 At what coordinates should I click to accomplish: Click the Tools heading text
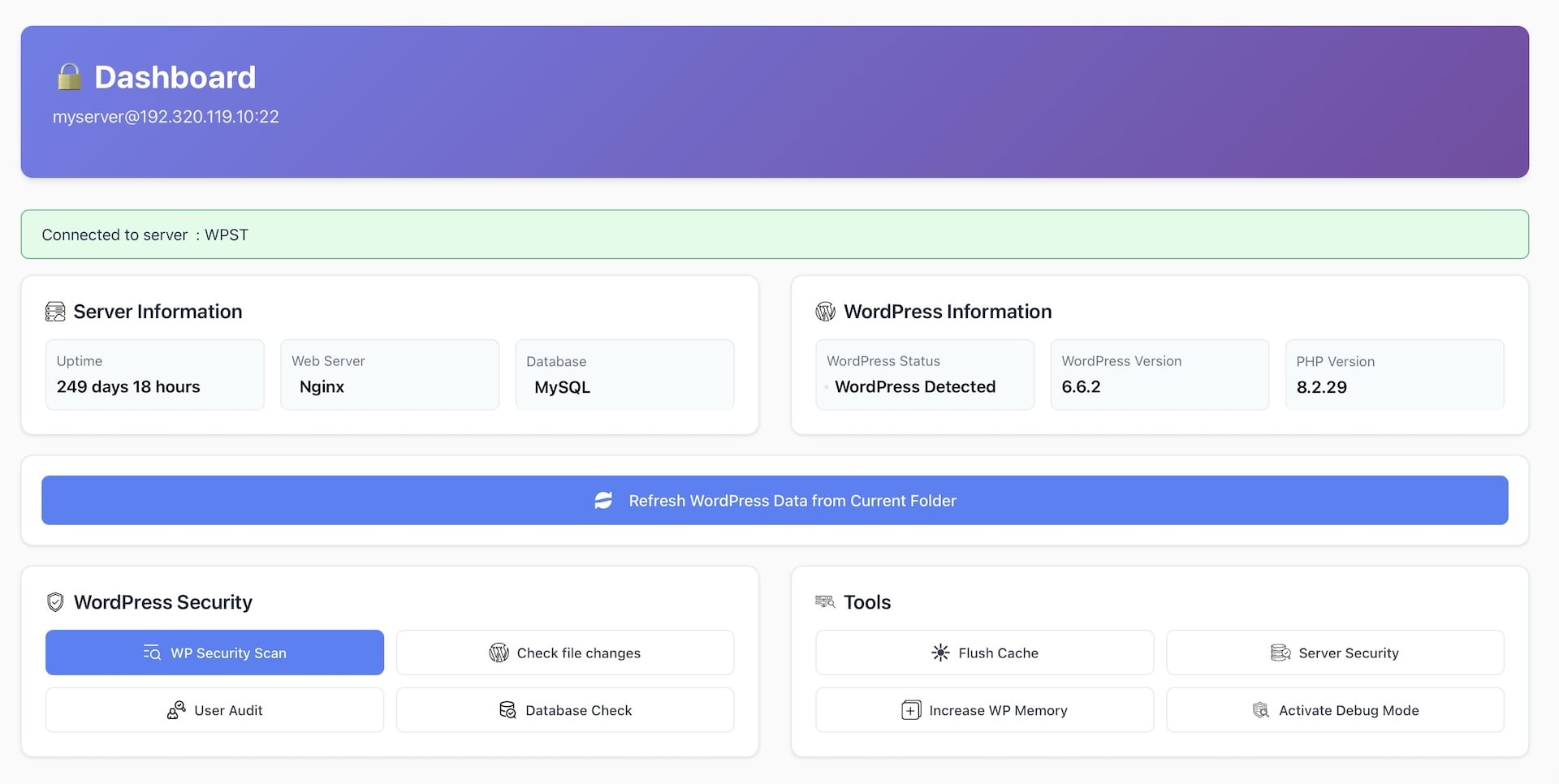[867, 602]
